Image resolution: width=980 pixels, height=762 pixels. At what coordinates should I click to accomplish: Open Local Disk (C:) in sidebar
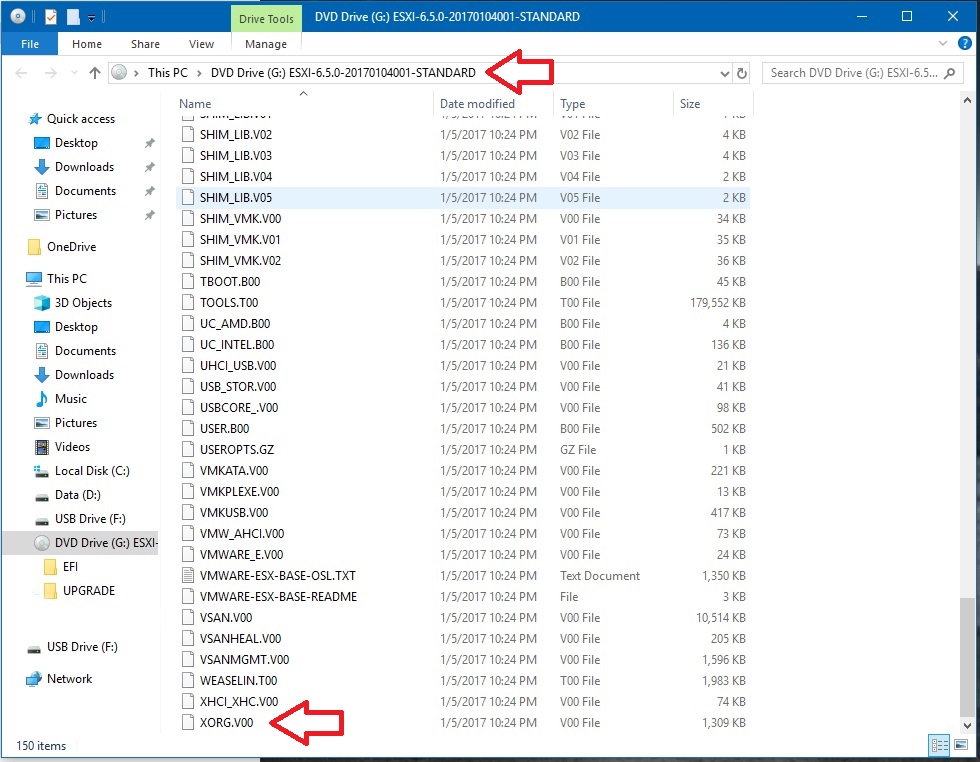pos(92,471)
